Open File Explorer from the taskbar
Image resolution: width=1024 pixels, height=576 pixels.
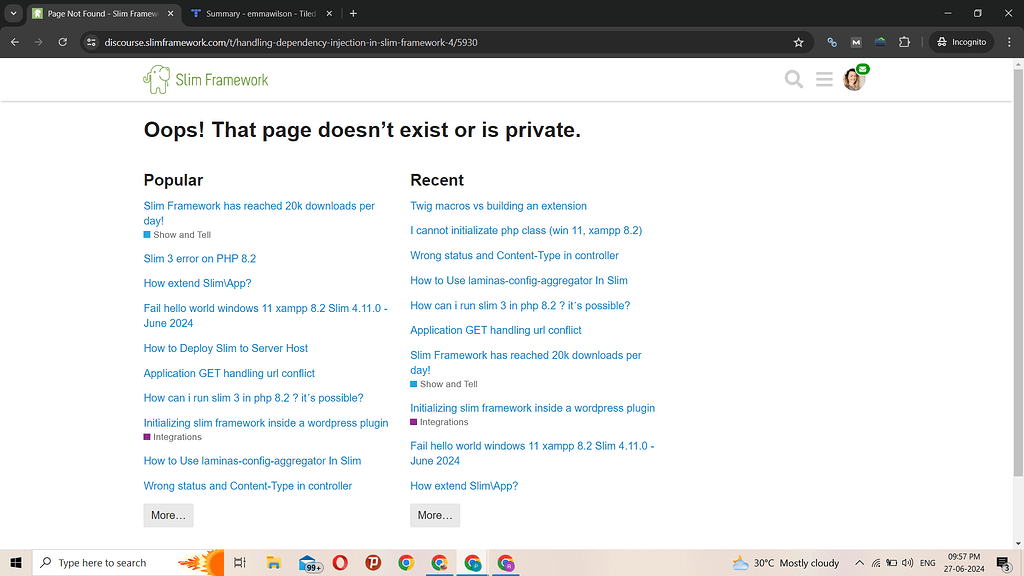(x=273, y=563)
